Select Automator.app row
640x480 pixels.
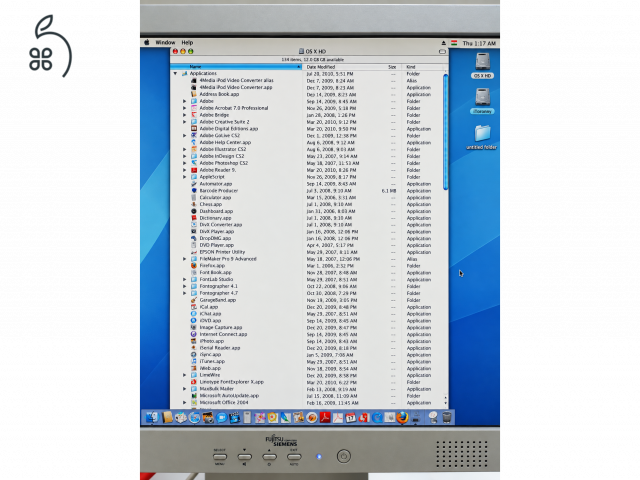(x=306, y=184)
